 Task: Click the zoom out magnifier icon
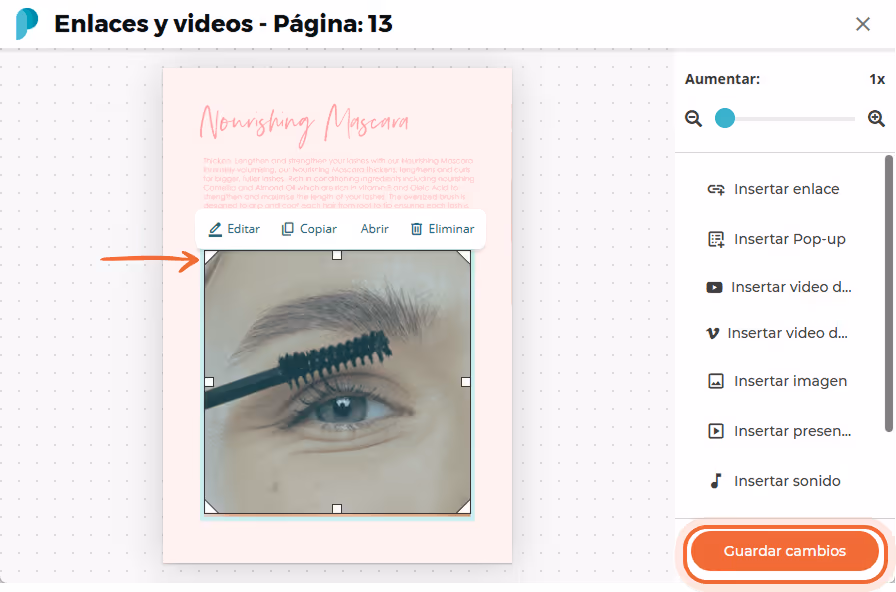tap(694, 119)
